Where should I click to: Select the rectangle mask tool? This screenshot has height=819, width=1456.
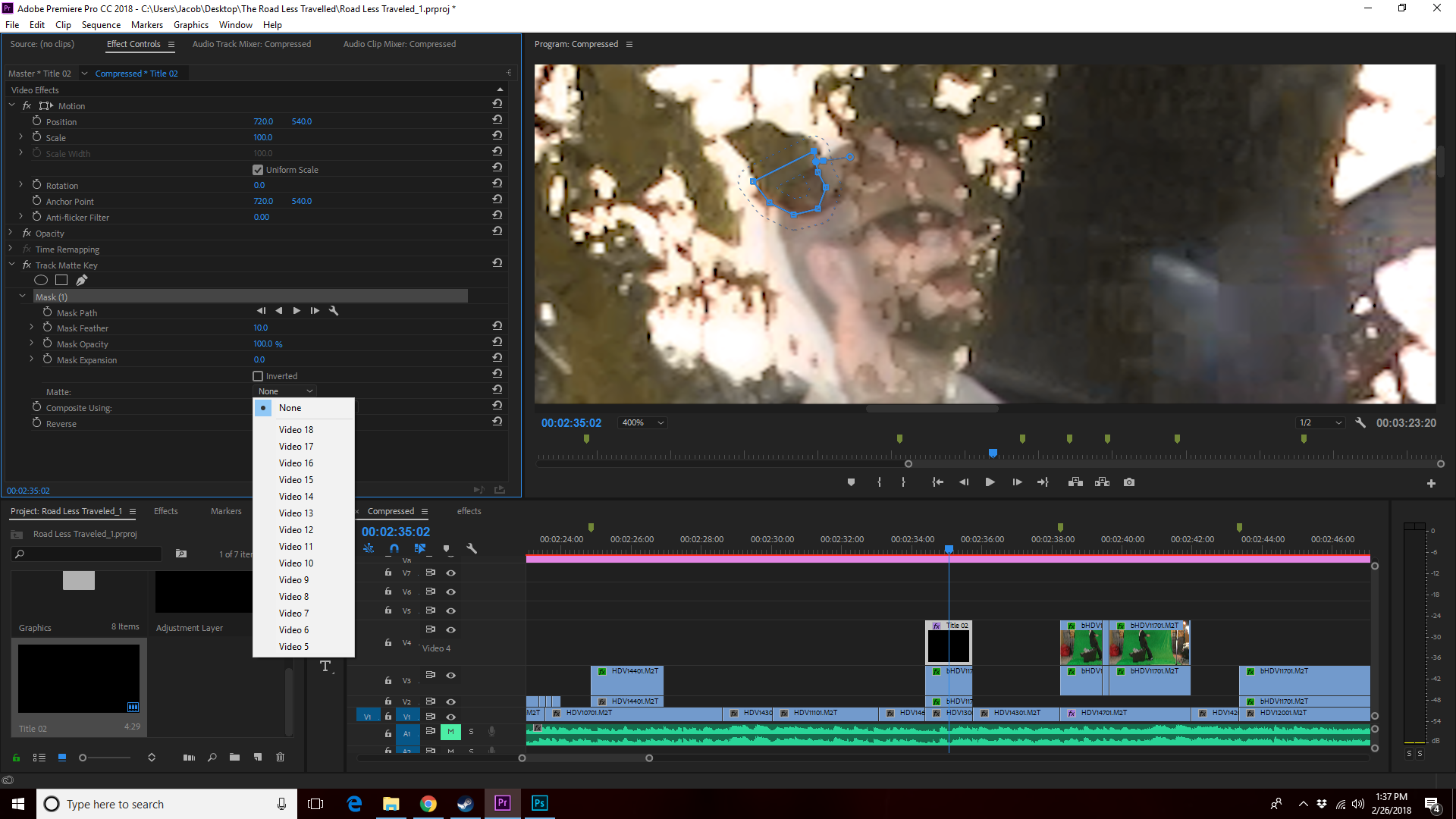61,280
